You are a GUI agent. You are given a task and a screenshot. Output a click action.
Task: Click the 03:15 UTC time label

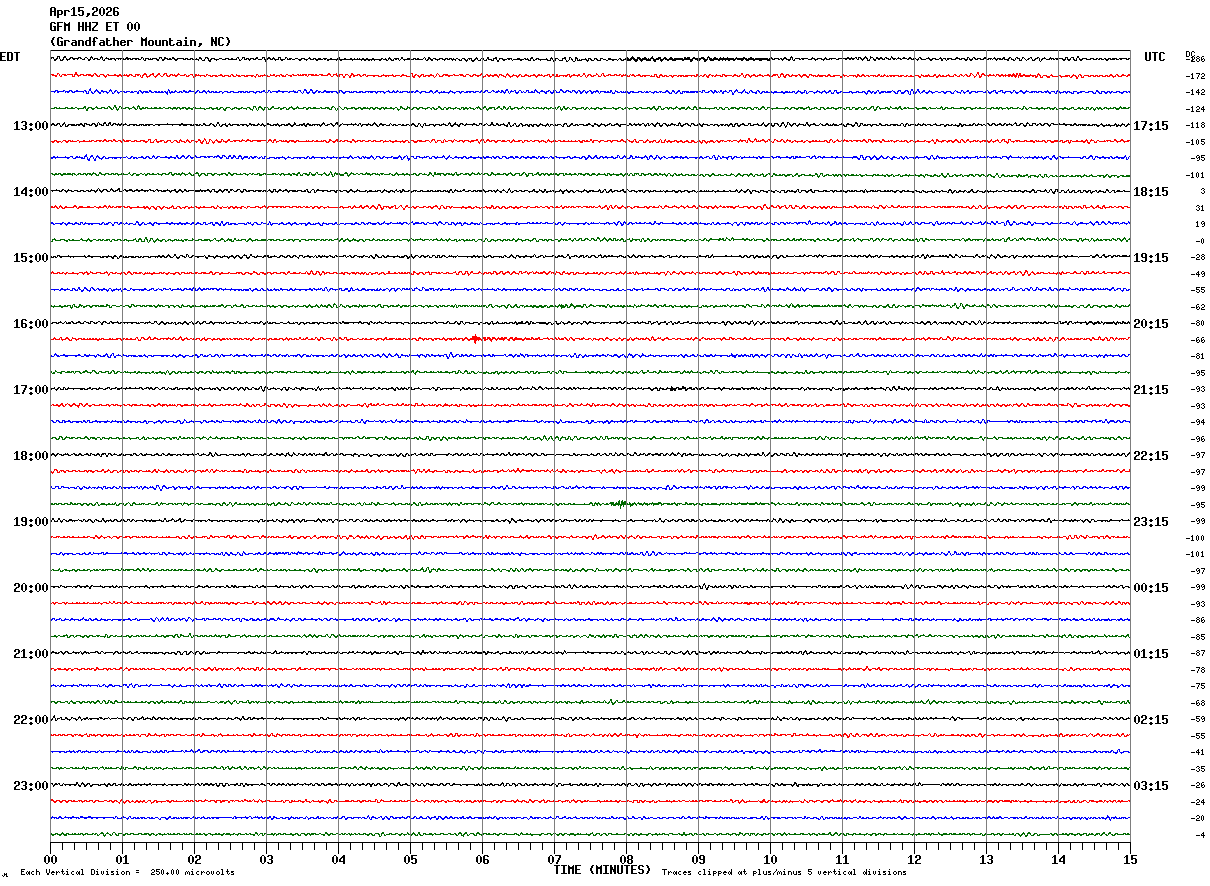tap(1150, 786)
